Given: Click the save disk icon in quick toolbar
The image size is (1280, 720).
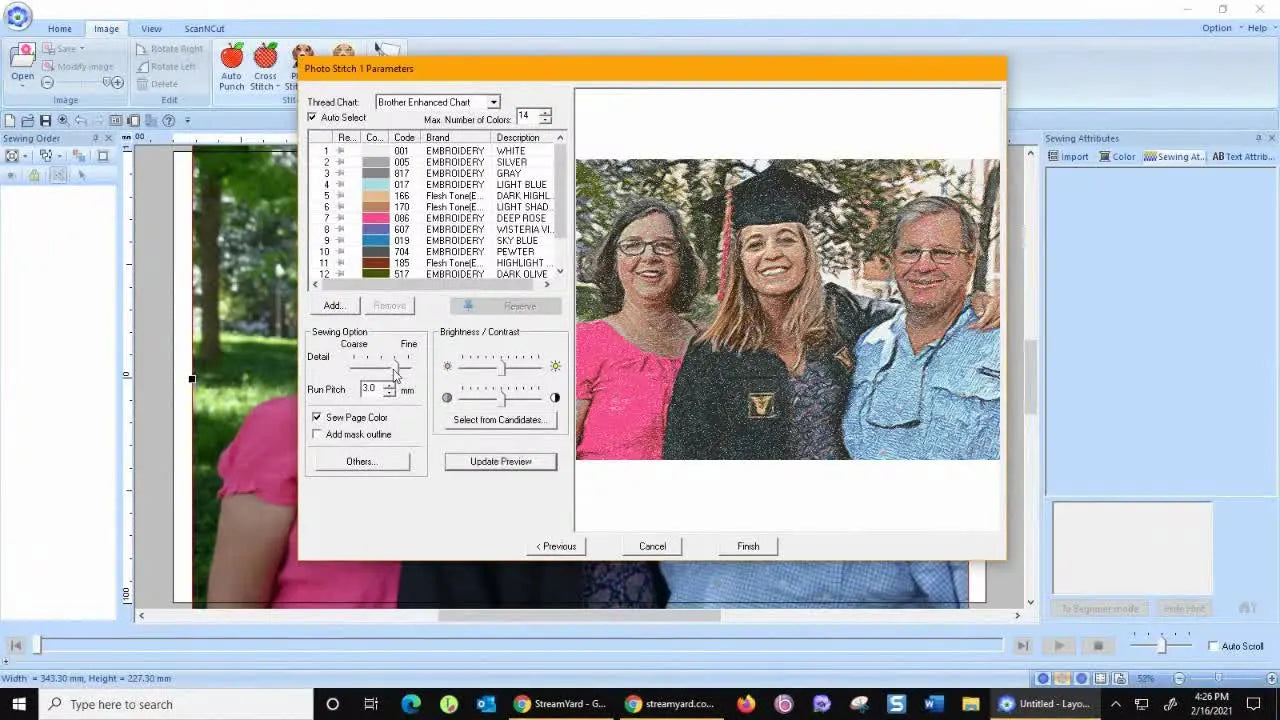Looking at the screenshot, I should pos(45,121).
